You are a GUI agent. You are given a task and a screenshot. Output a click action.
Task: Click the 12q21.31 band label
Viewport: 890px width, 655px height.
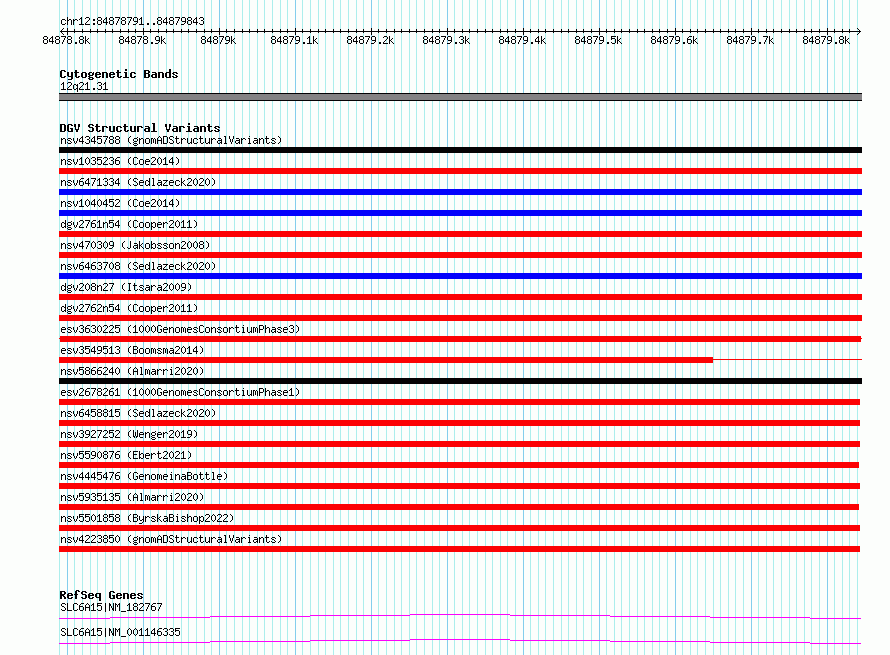[x=84, y=86]
